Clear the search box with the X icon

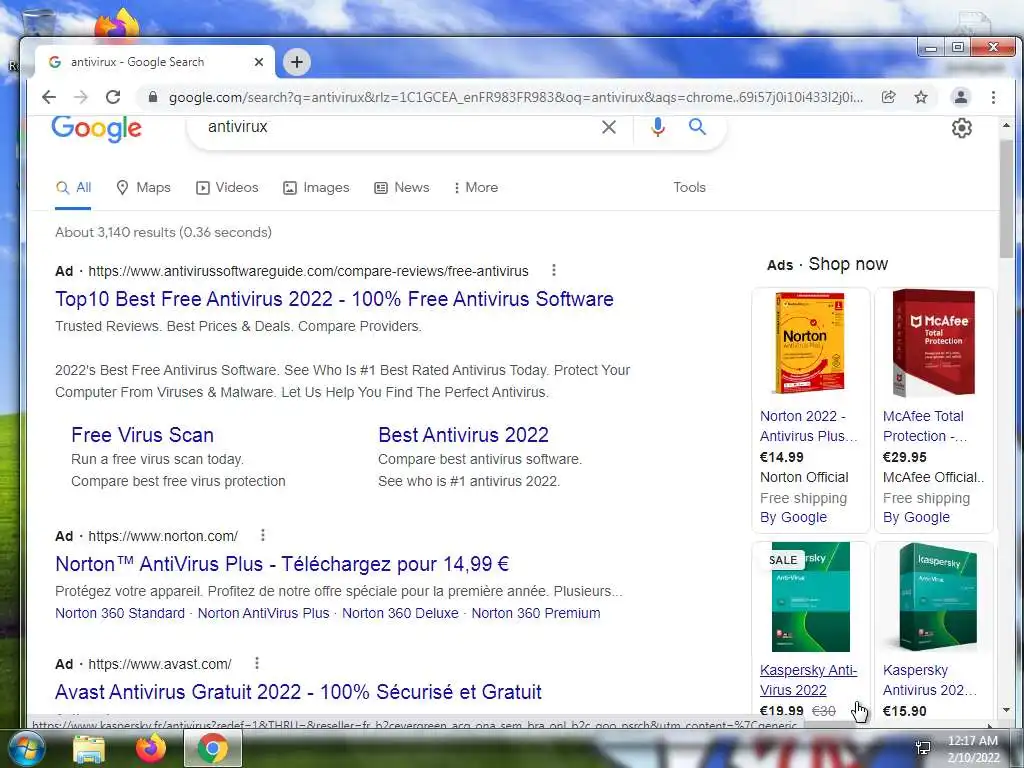tap(609, 127)
